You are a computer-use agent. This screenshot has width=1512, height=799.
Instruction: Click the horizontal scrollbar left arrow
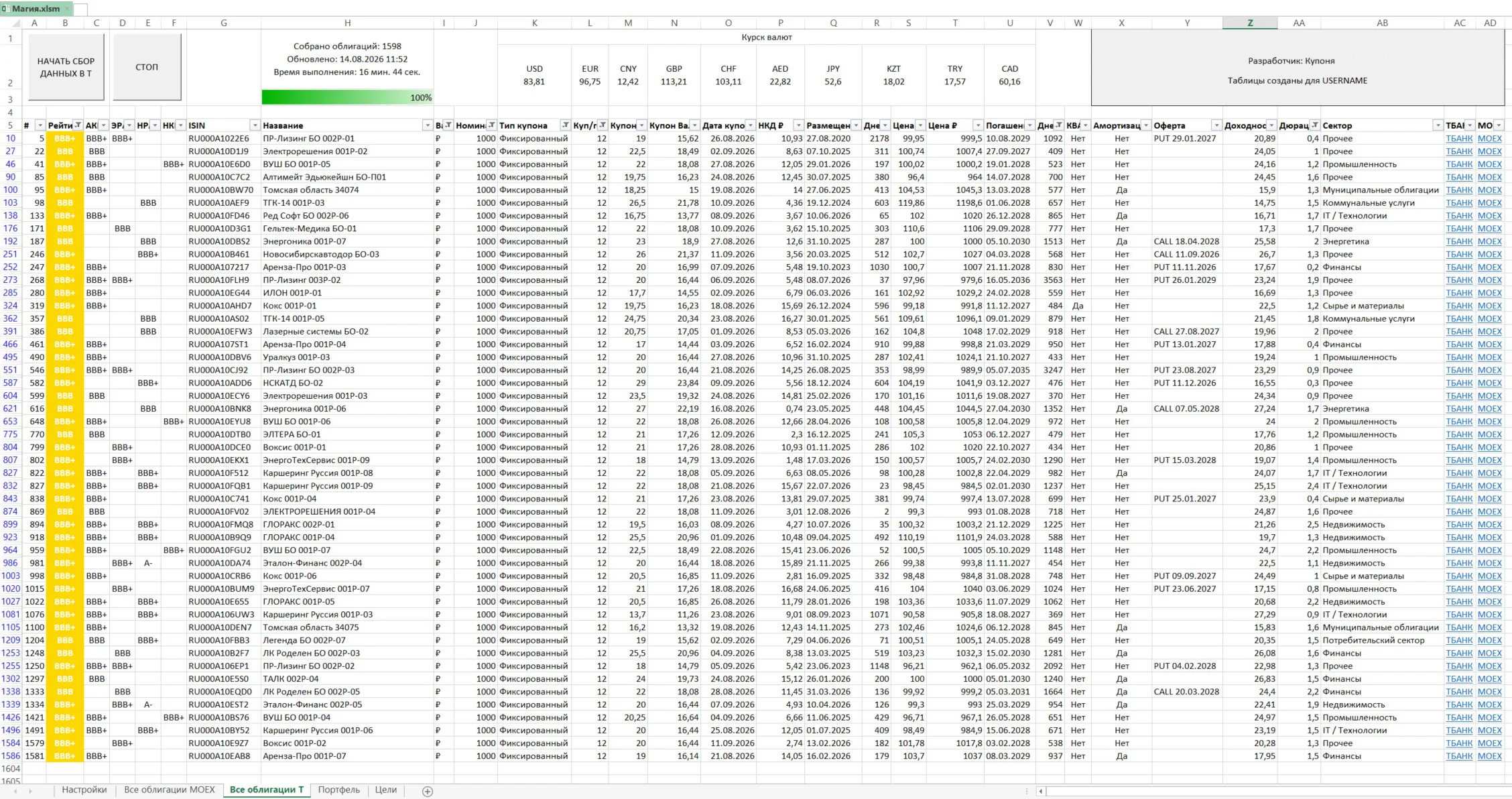(1041, 791)
